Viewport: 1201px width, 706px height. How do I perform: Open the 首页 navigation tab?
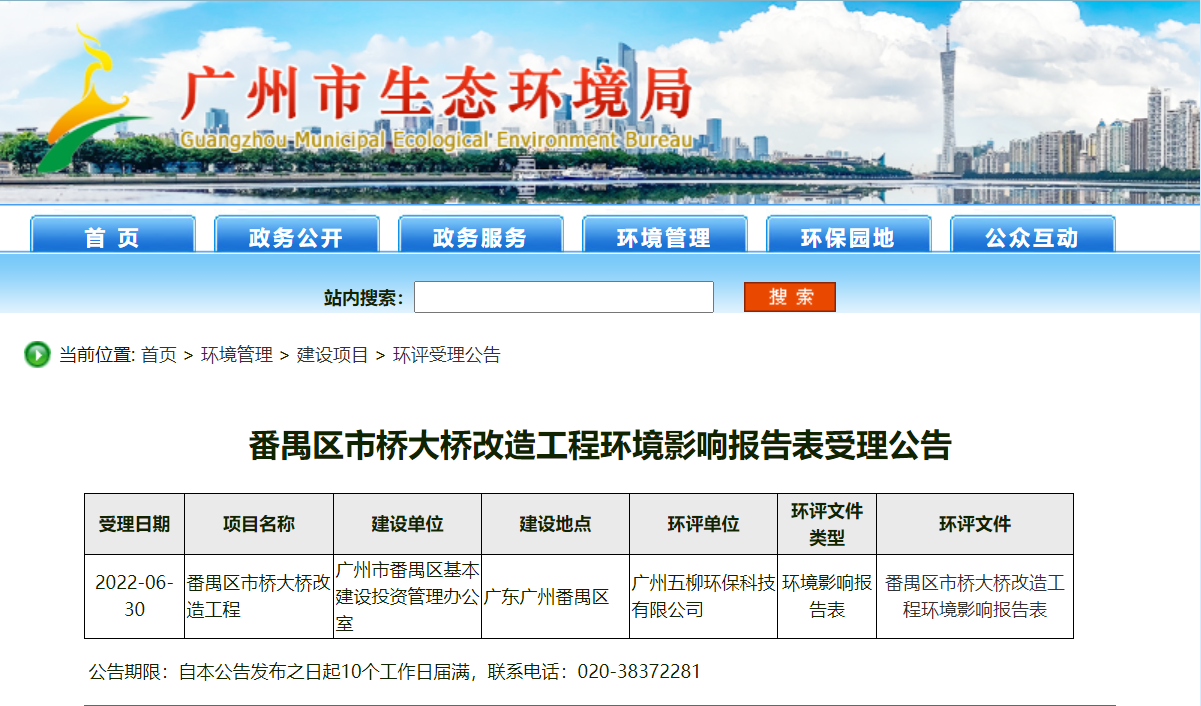click(112, 237)
